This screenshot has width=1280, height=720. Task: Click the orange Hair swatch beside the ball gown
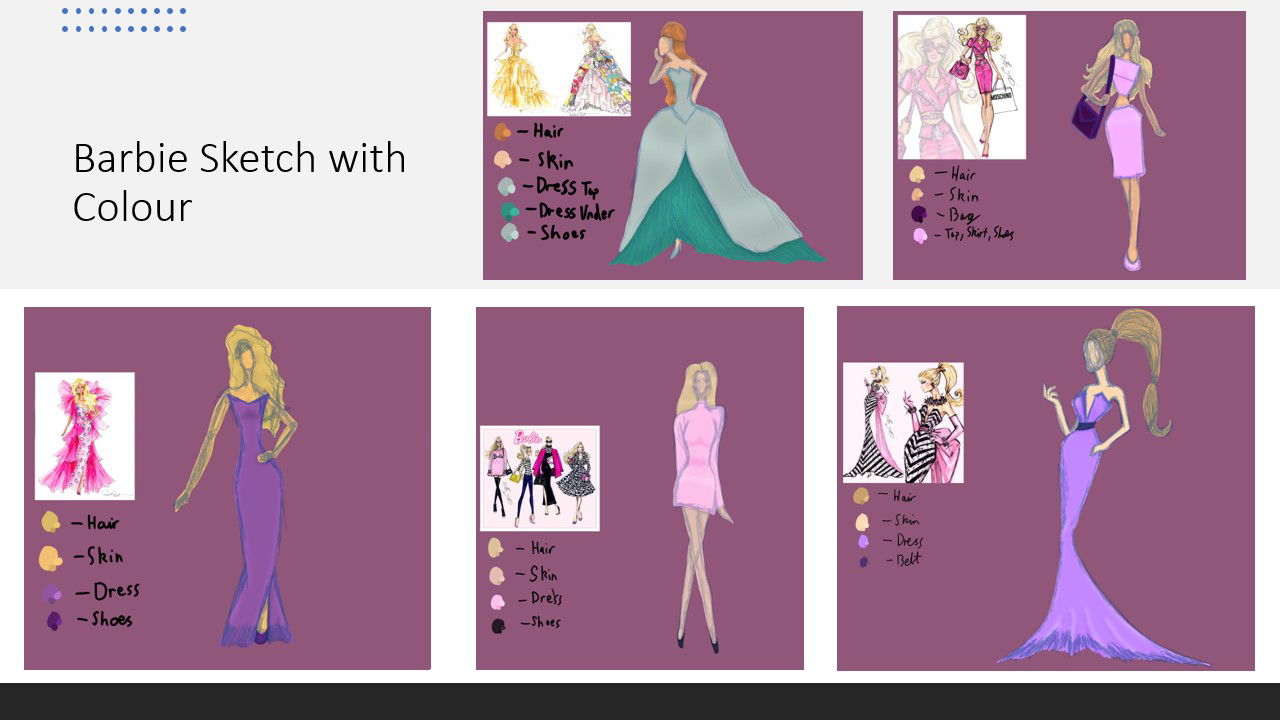click(502, 131)
